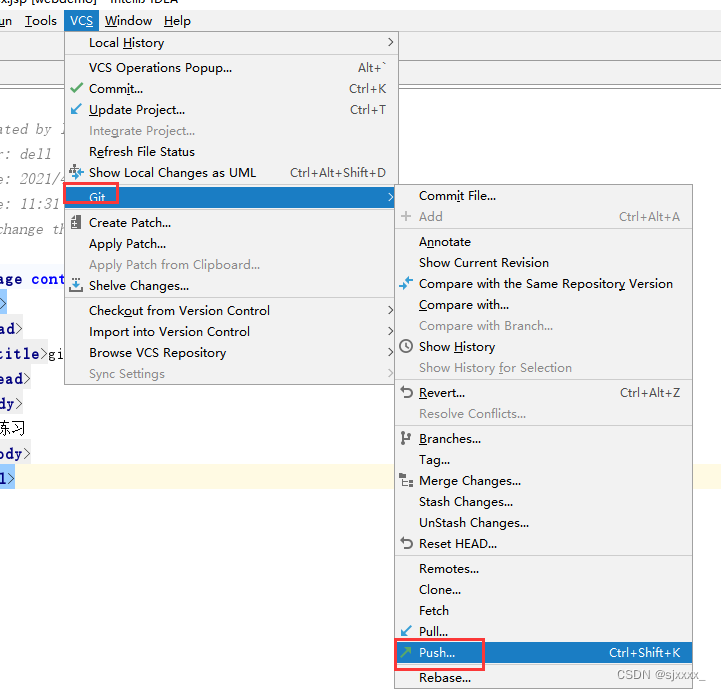Click the Create Patch icon

[76, 222]
